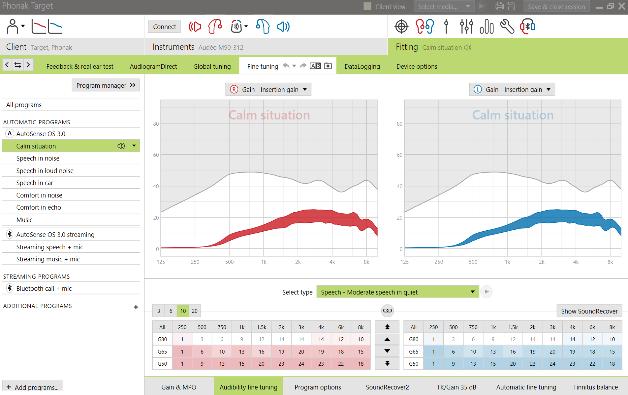This screenshot has height=395, width=628.
Task: Toggle the left-right link button between tables
Action: (387, 310)
